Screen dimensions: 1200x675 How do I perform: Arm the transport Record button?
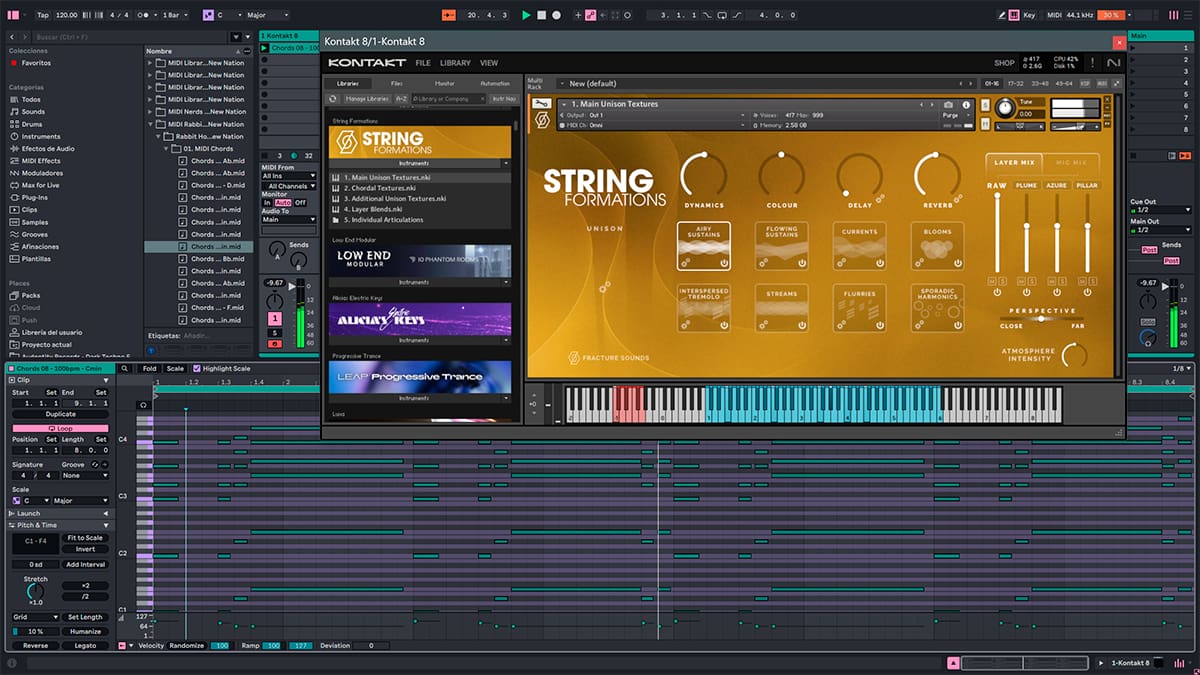556,15
